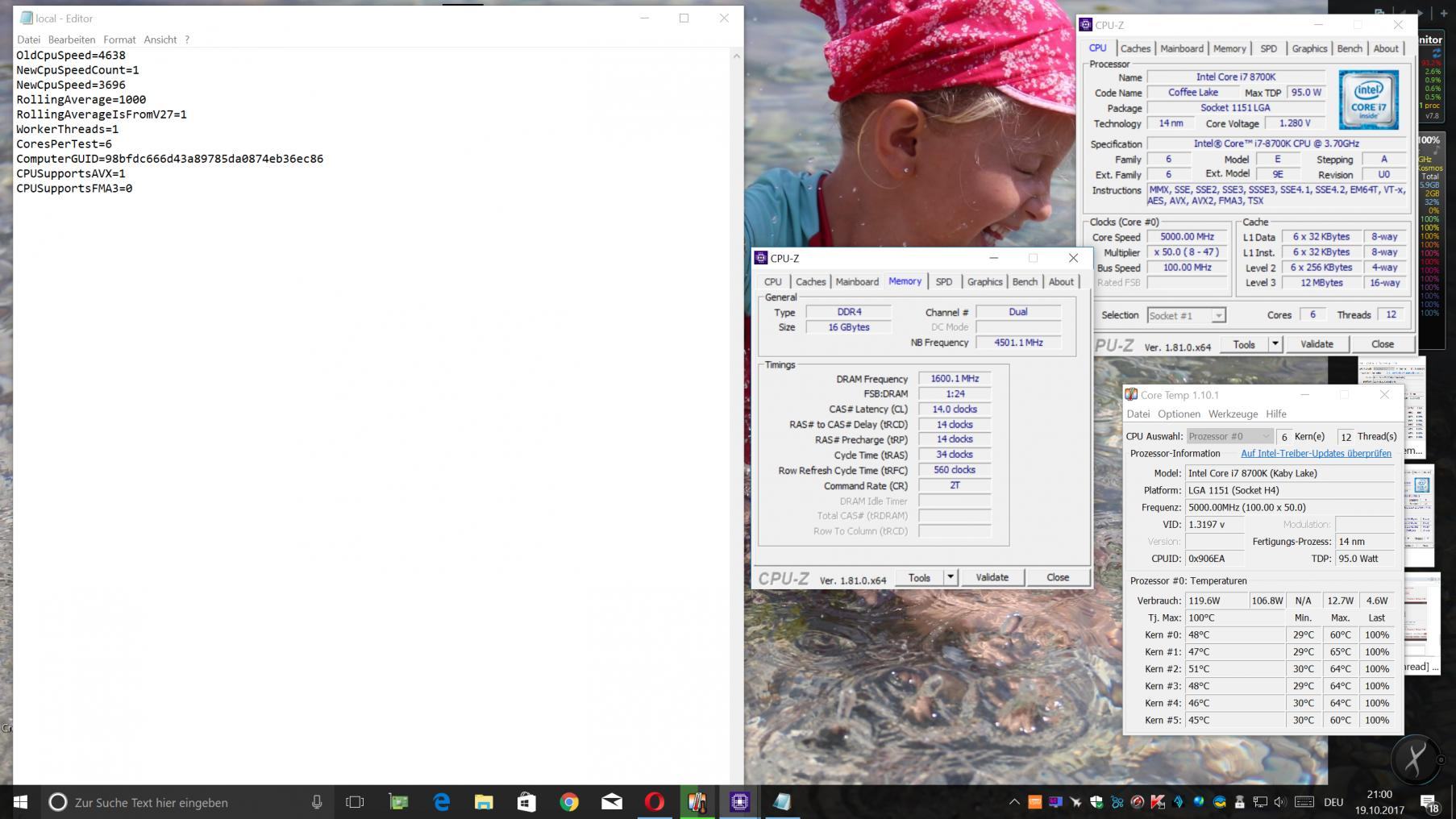Open Core Temp Werkzeuge menu

[x=1233, y=414]
